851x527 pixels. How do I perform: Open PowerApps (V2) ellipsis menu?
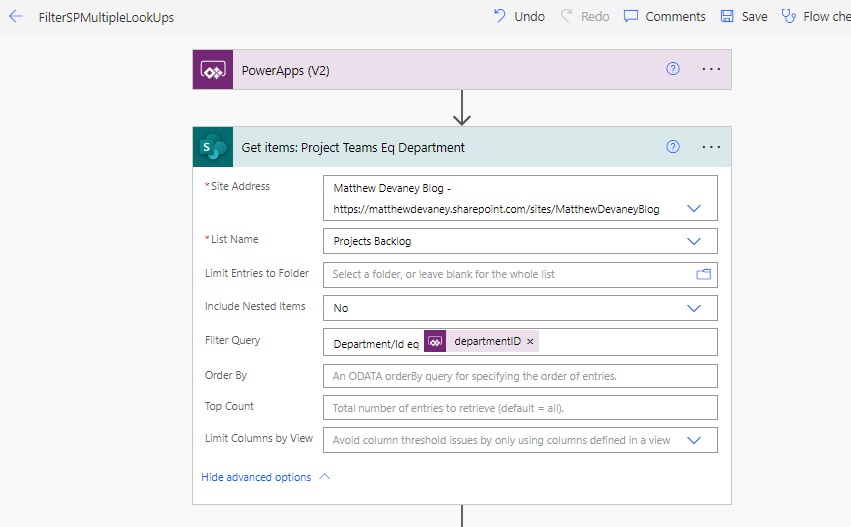pyautogui.click(x=711, y=69)
